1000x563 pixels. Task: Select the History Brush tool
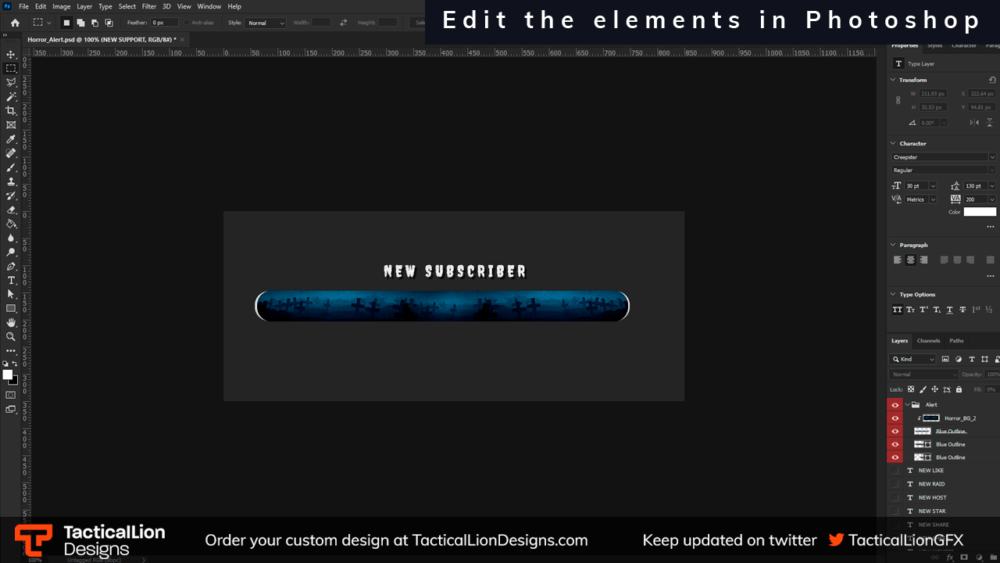click(11, 195)
